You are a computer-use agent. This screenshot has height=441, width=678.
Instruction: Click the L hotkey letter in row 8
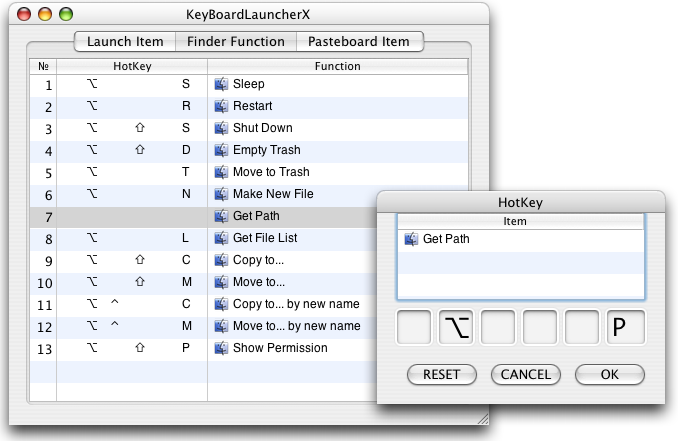(185, 238)
